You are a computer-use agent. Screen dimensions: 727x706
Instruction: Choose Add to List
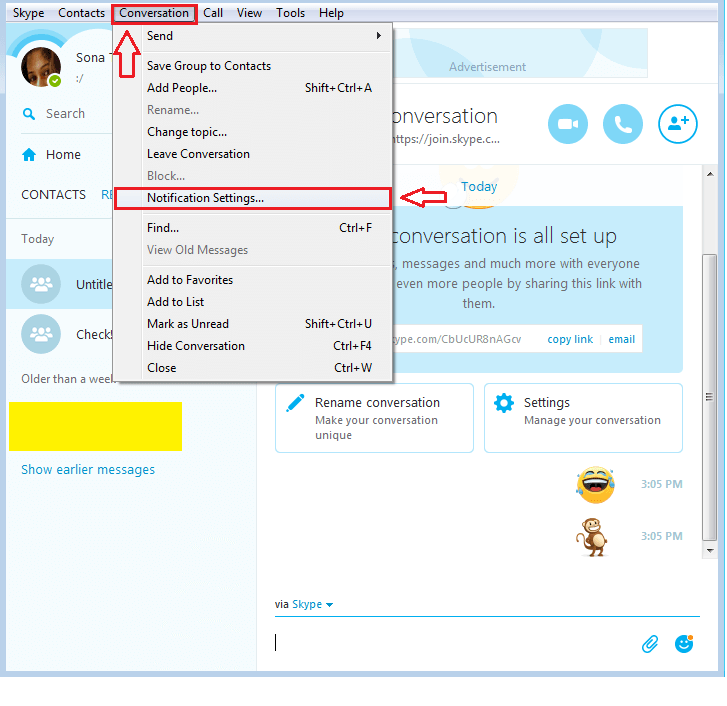click(253, 302)
